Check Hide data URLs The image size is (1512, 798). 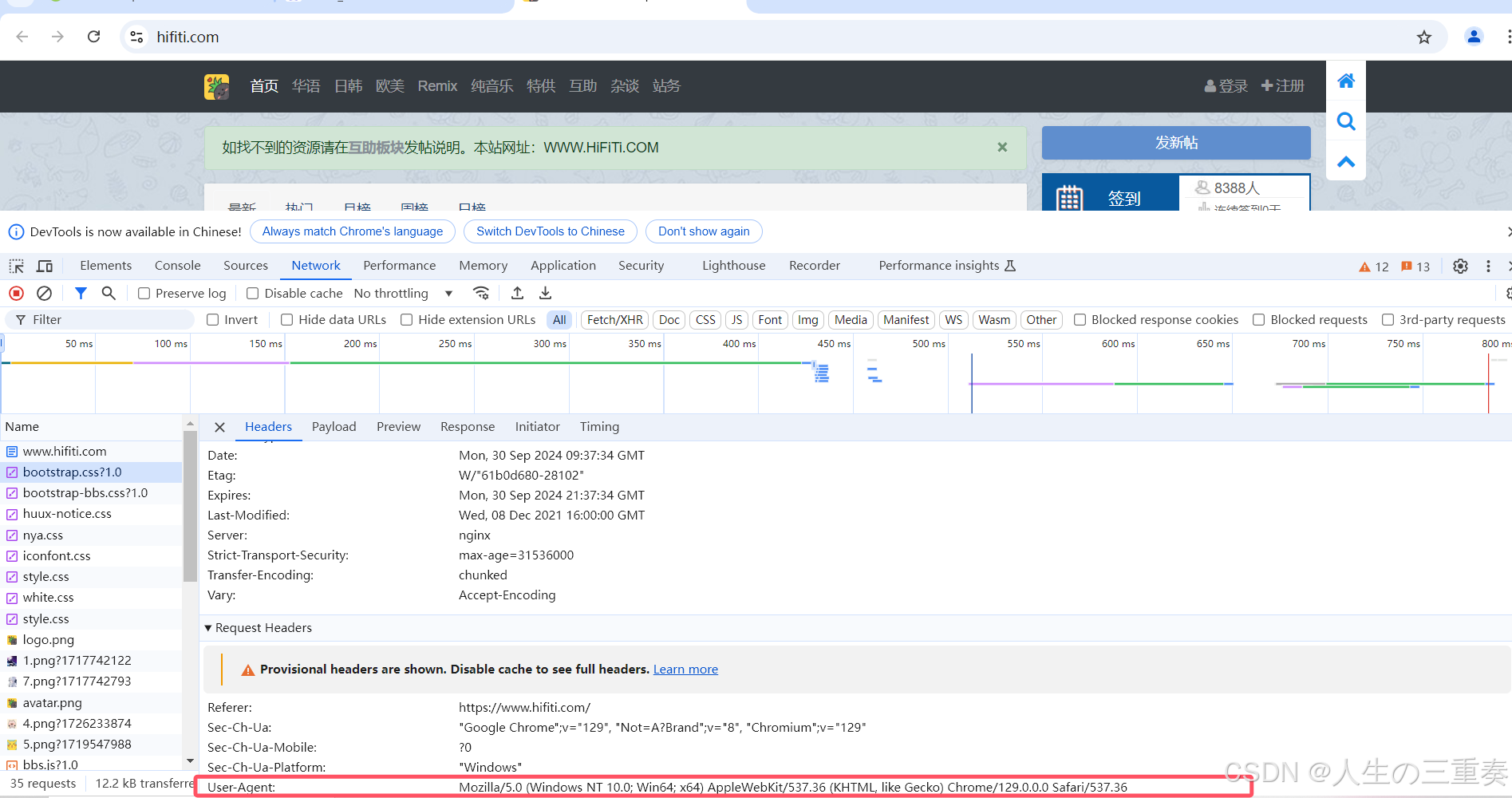286,320
